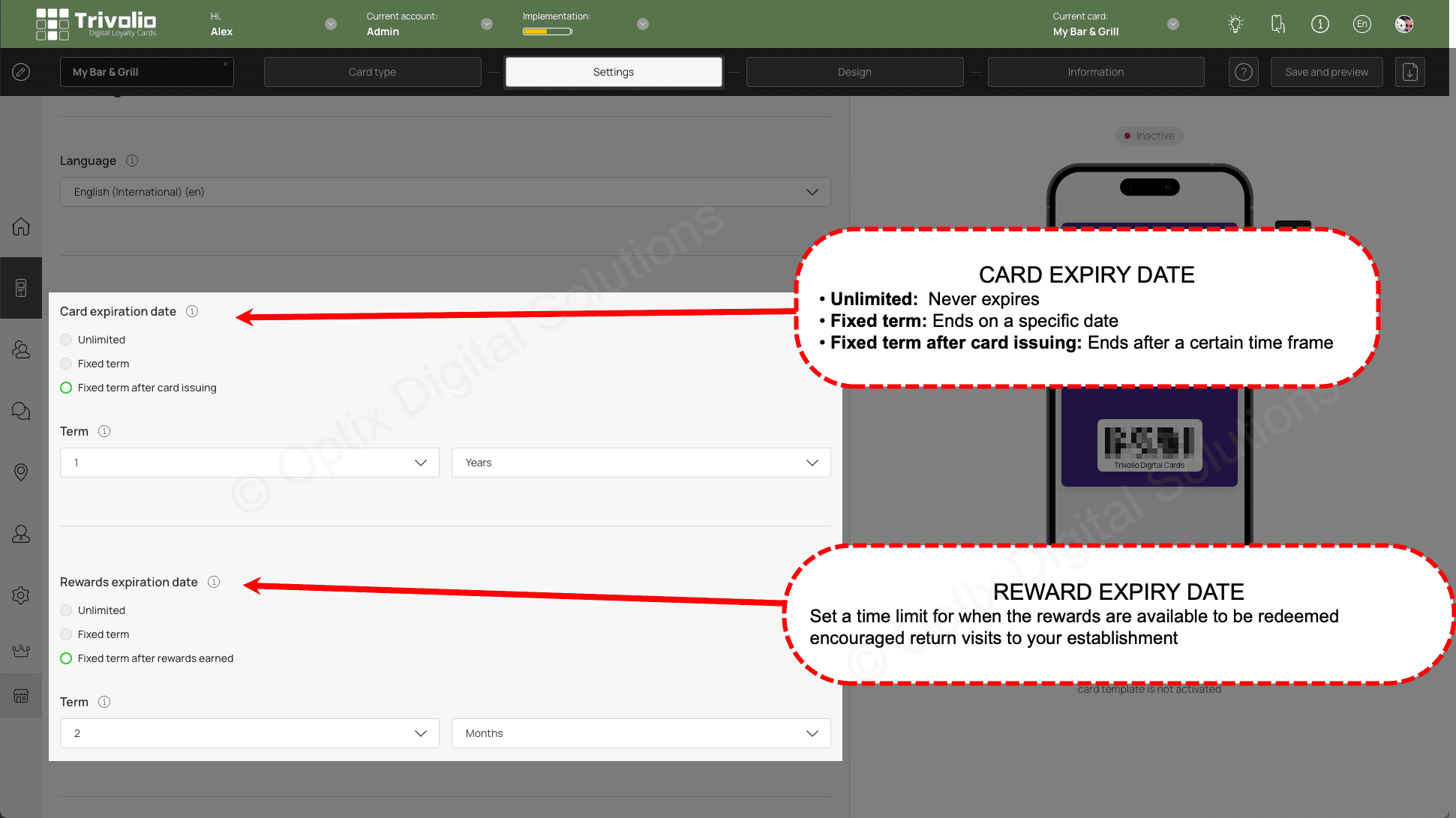Click the Trivolio logo
Screen dimensions: 1456x818
point(96,24)
